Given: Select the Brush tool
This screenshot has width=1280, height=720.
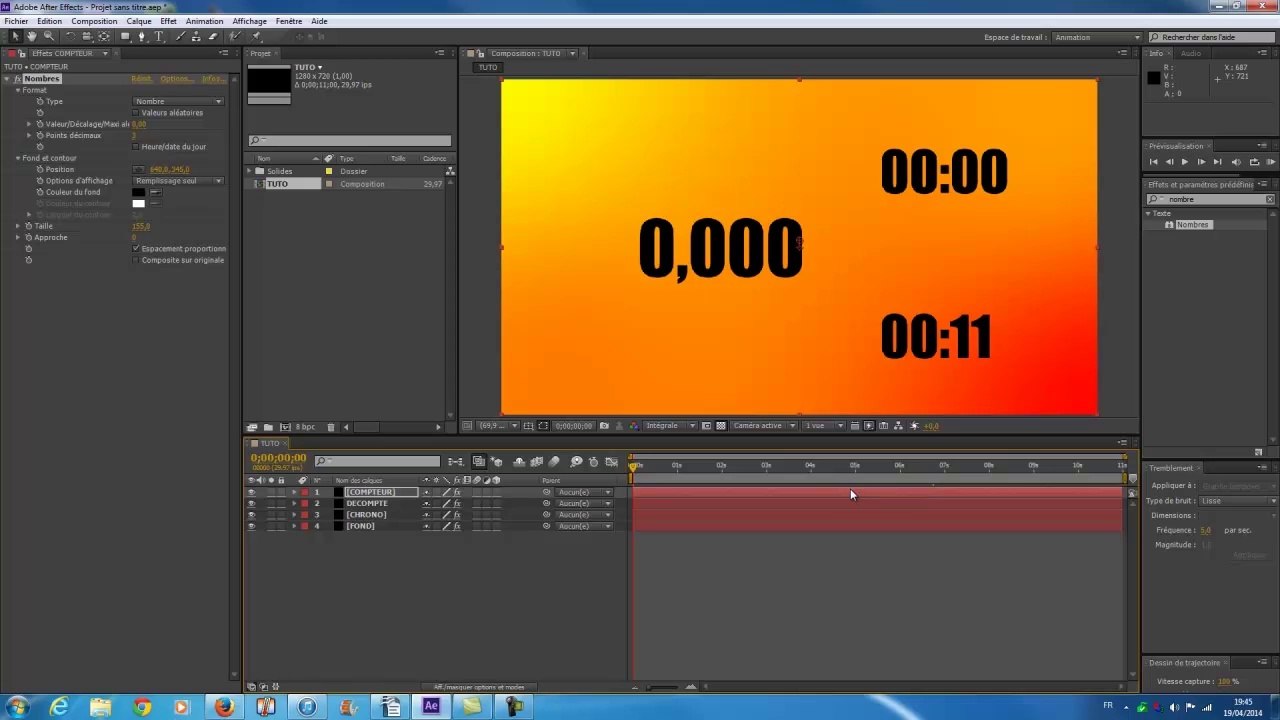Looking at the screenshot, I should tap(180, 36).
